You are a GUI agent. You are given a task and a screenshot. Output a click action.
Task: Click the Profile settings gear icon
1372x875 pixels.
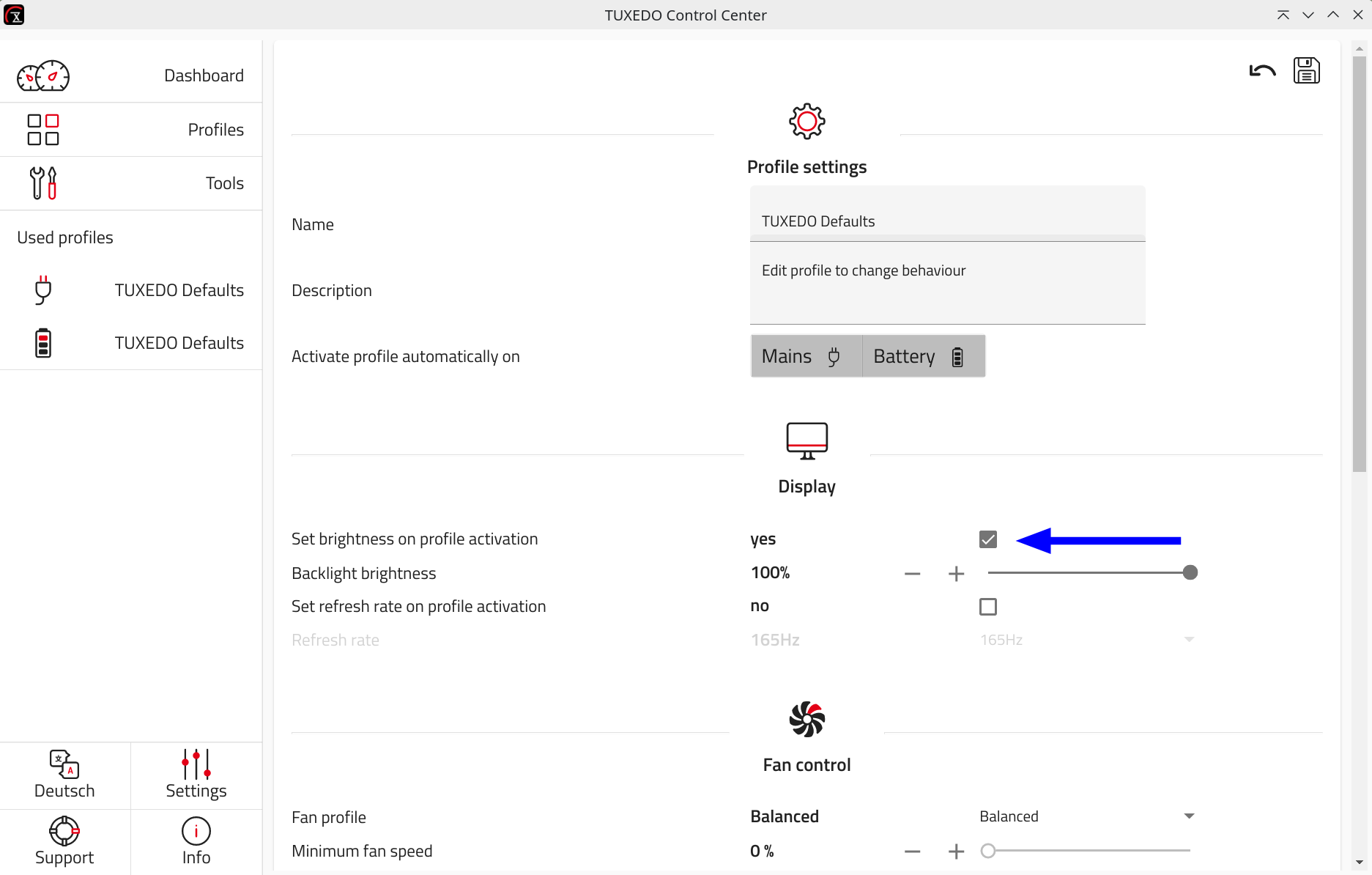point(807,121)
